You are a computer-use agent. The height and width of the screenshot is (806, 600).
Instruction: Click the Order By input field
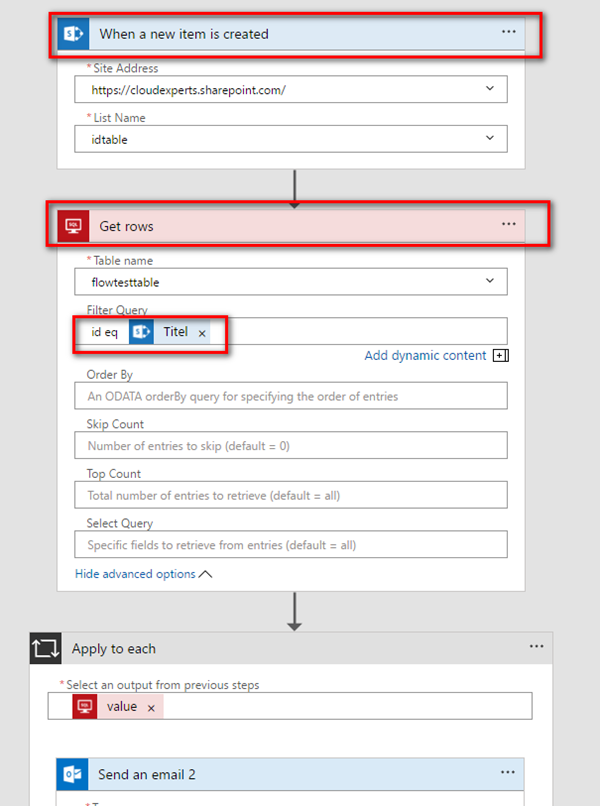coord(290,396)
